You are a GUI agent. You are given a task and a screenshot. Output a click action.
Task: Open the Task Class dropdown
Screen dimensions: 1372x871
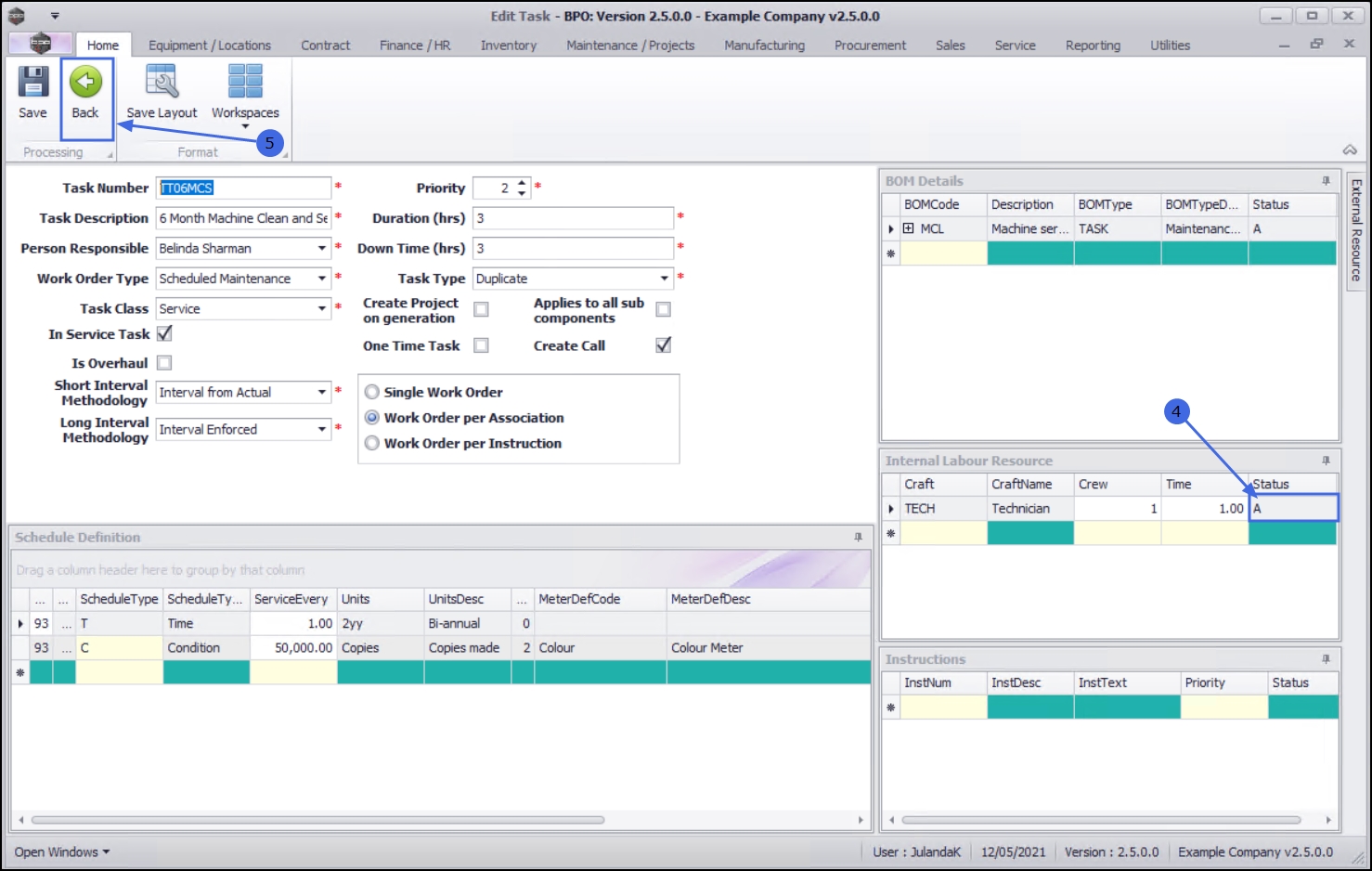(x=322, y=308)
